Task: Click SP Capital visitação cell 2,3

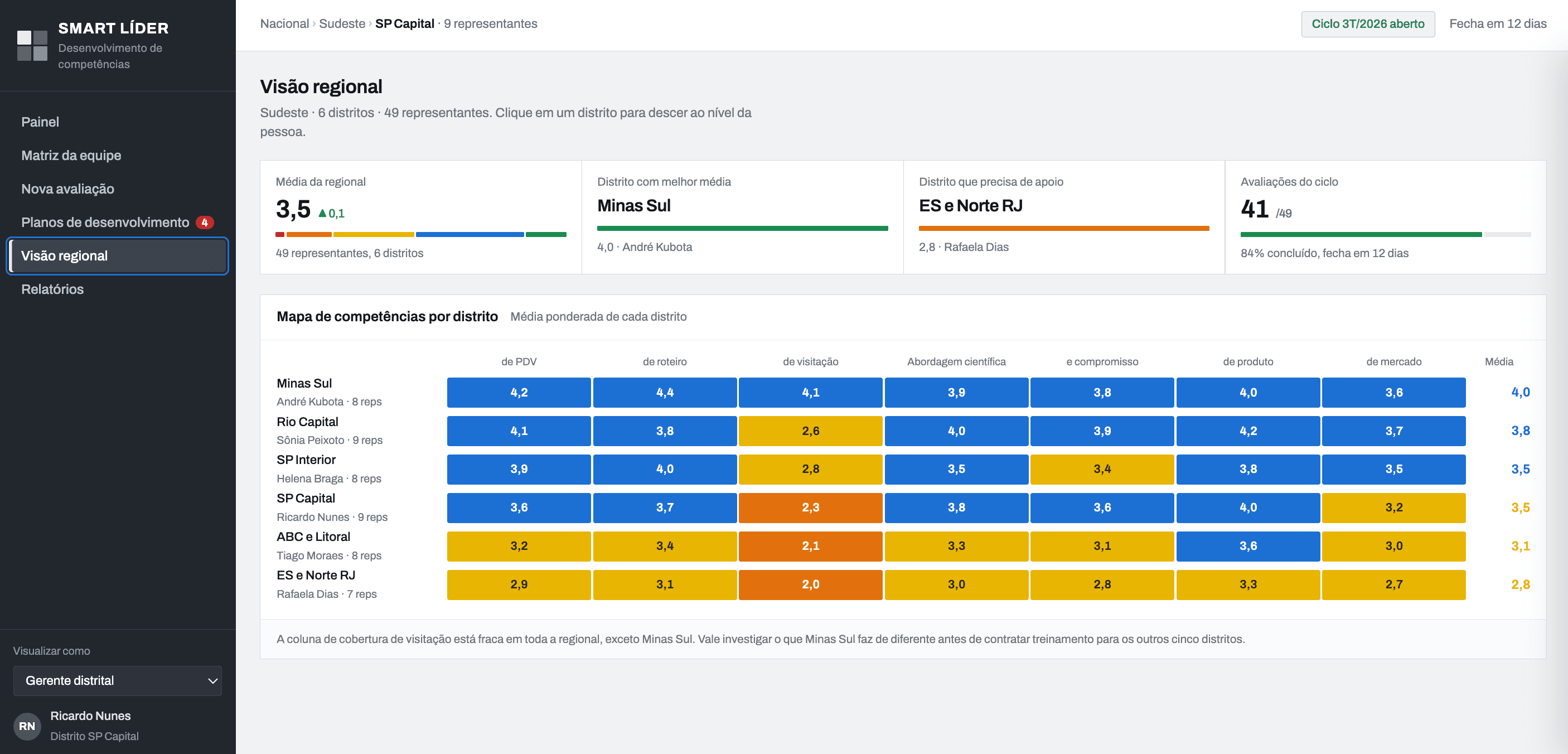Action: 810,507
